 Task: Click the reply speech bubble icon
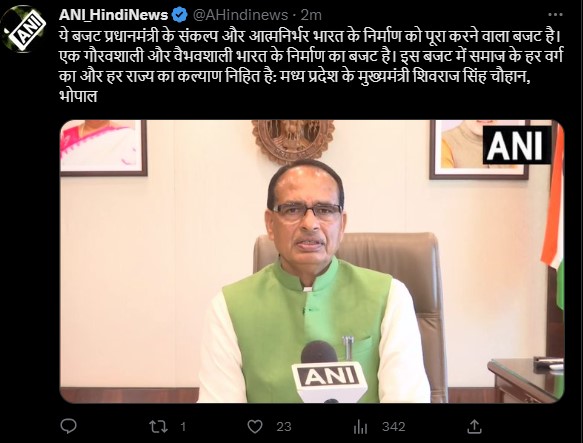coord(68,426)
